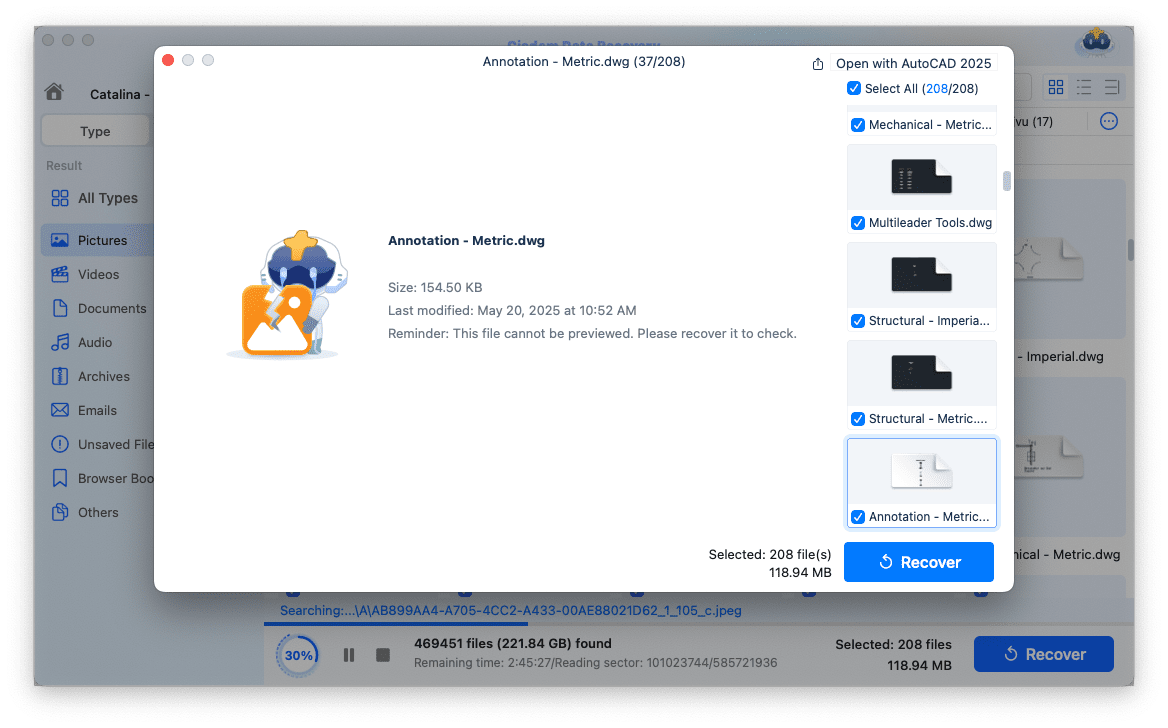The width and height of the screenshot is (1168, 728).
Task: Click the share icon in preview header
Action: coord(817,61)
